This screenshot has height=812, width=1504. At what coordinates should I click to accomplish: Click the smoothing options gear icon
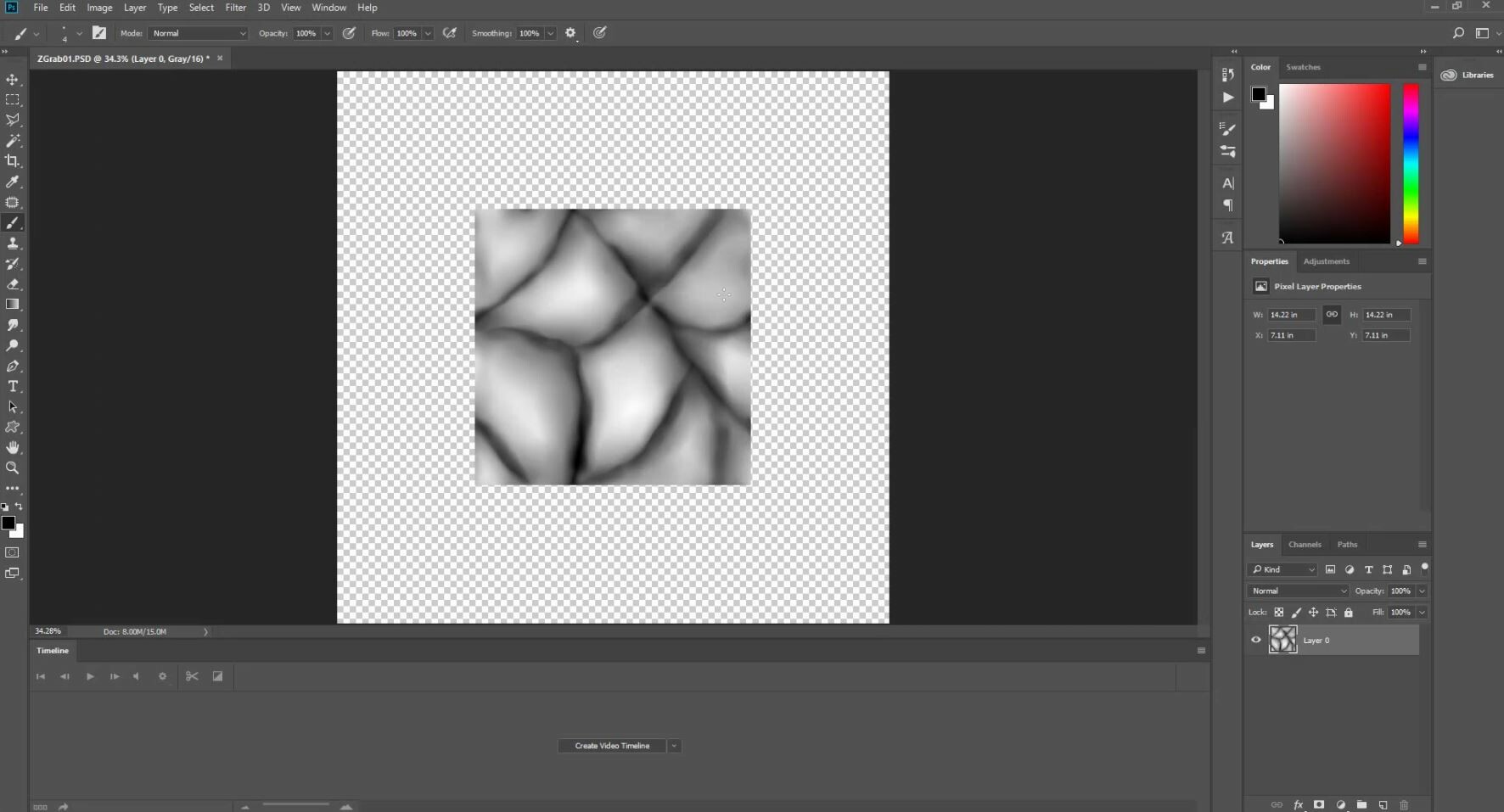570,33
